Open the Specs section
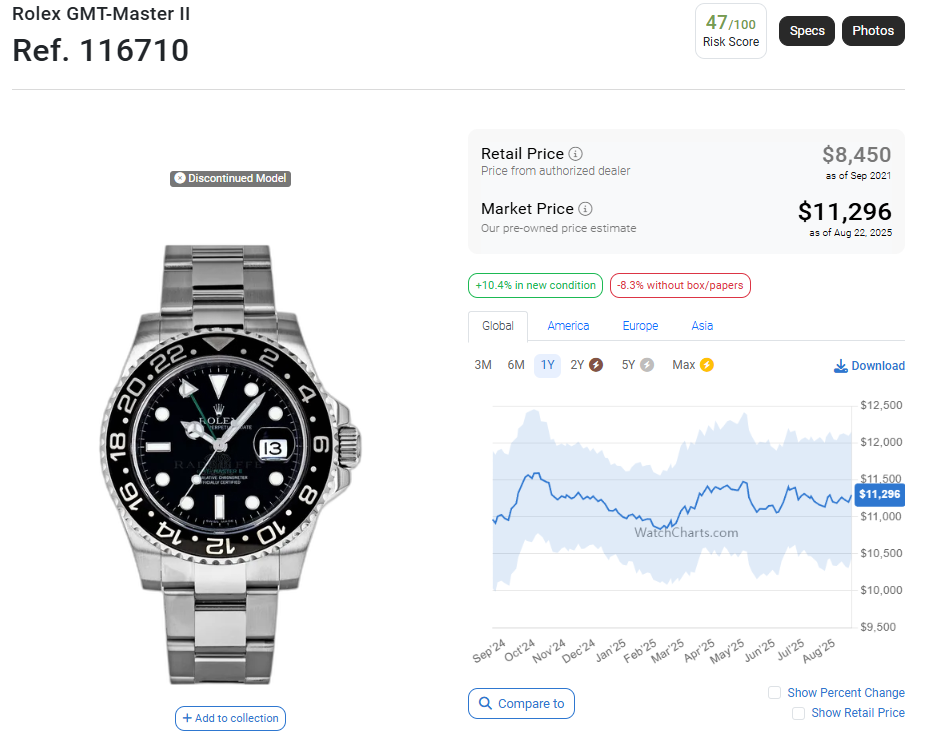 point(807,31)
